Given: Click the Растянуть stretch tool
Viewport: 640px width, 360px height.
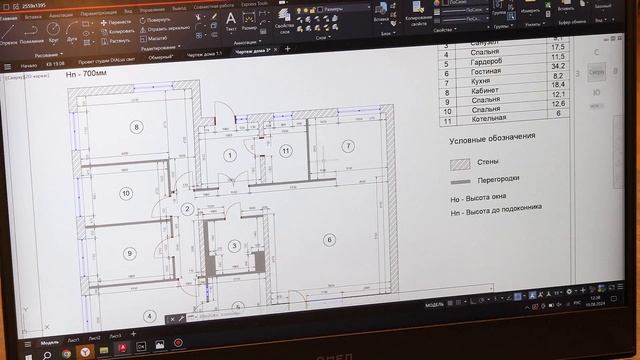Looking at the screenshot, I should [x=116, y=41].
